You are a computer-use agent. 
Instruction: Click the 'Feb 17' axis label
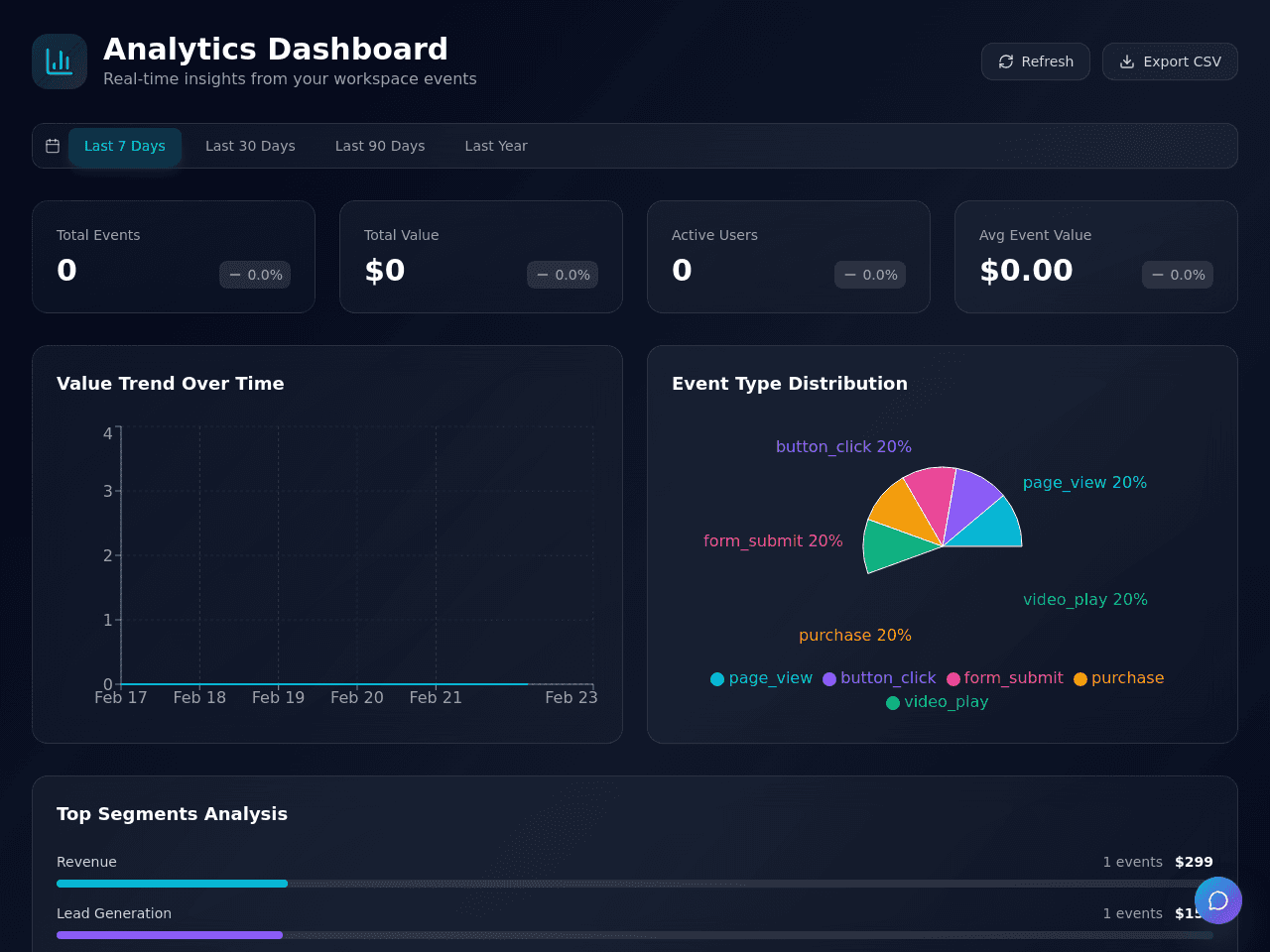[121, 698]
